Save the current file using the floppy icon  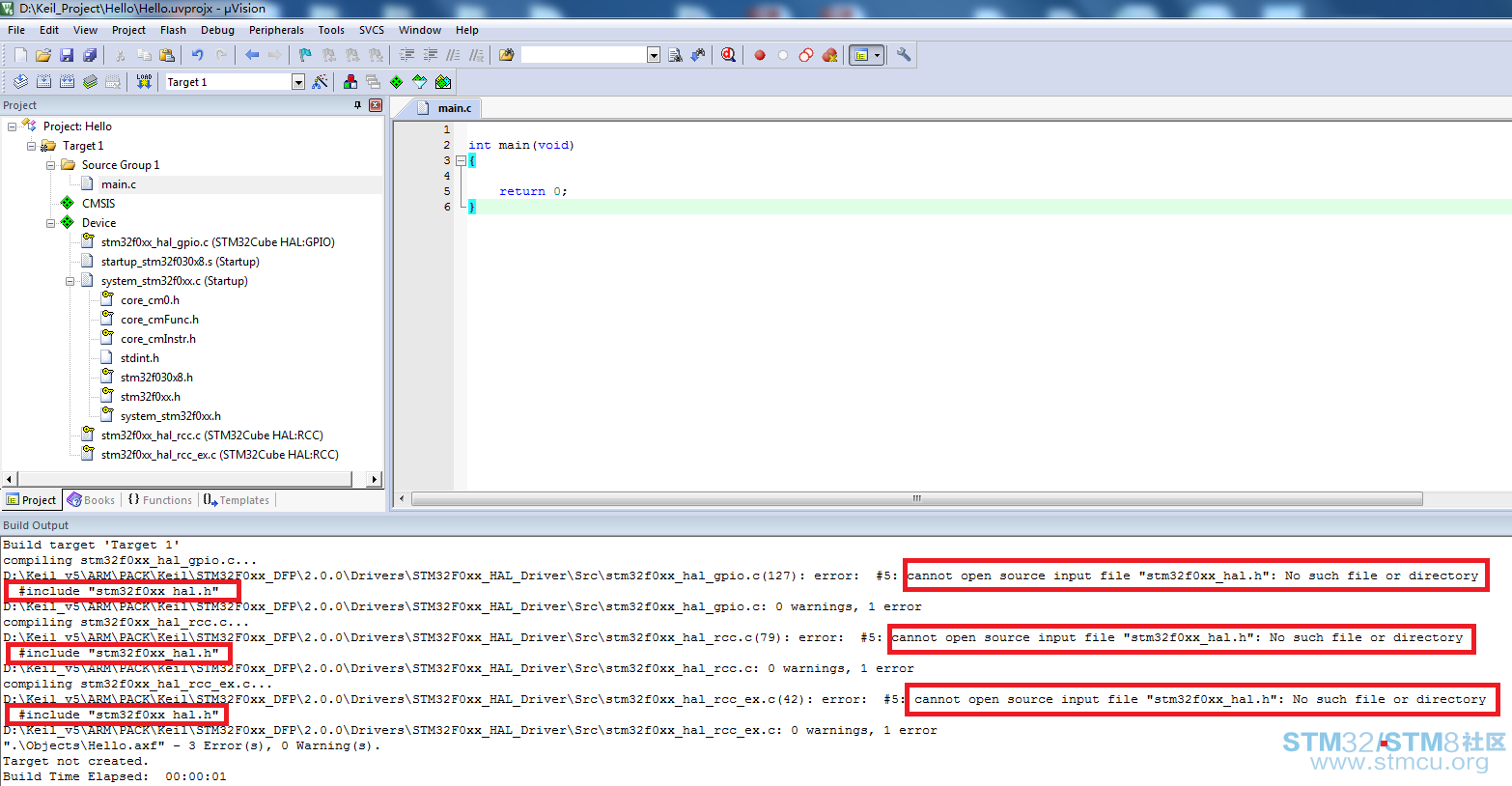point(67,55)
